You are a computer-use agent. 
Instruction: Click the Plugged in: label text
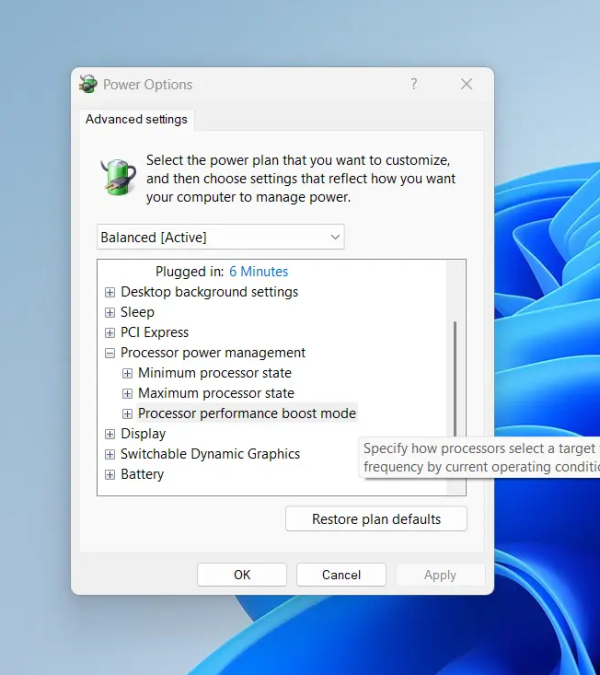click(x=190, y=272)
